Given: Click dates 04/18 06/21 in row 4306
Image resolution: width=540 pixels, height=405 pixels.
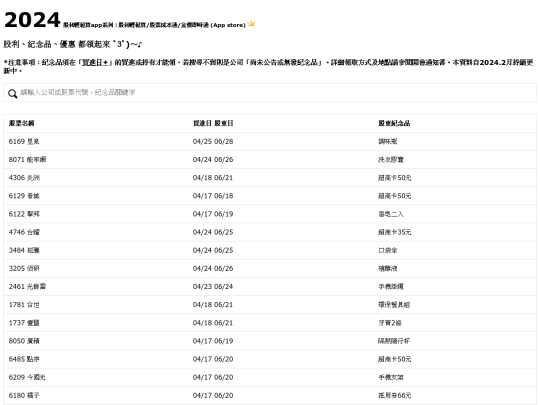Looking at the screenshot, I should (213, 178).
